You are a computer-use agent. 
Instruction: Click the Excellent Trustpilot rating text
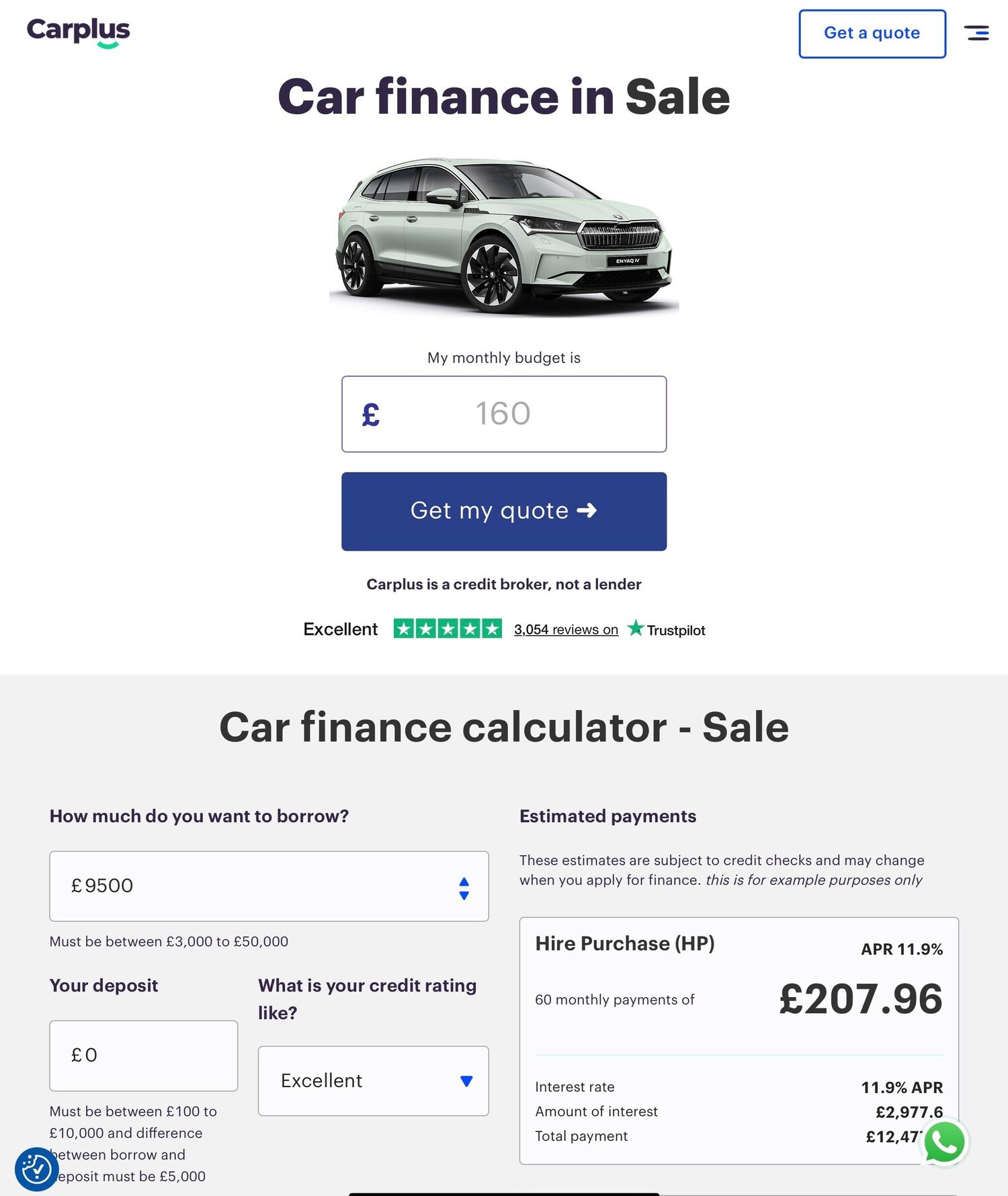point(341,629)
